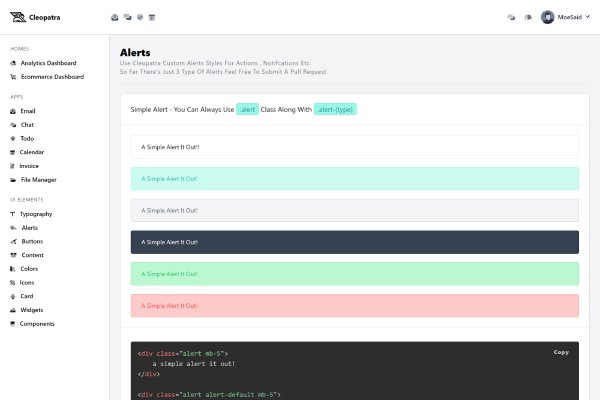Screen dimensions: 600x400
Task: Click the Email sidebar icon
Action: [x=13, y=111]
